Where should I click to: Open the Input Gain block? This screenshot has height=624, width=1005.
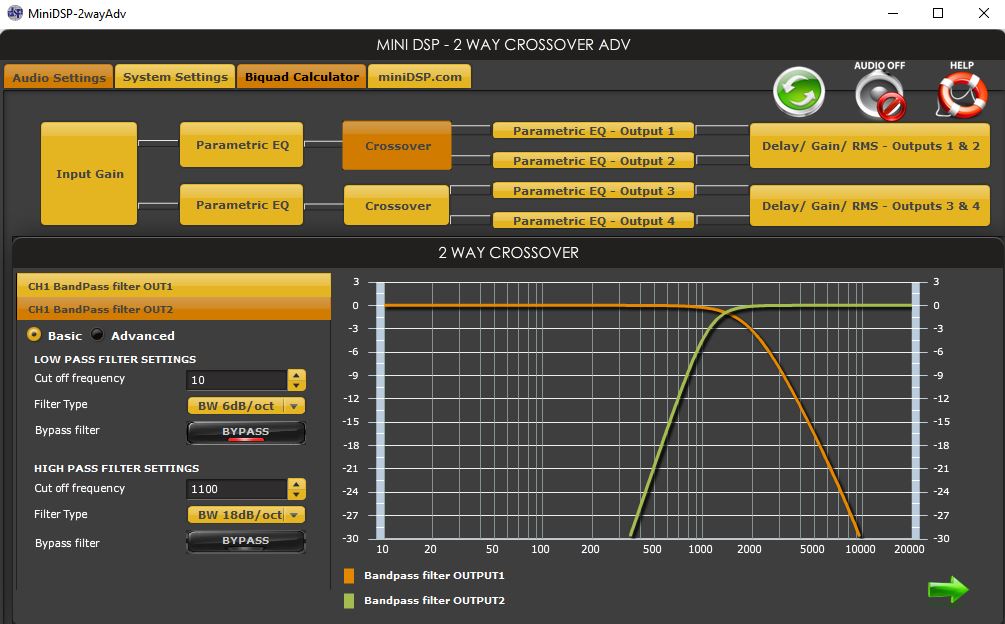click(89, 174)
